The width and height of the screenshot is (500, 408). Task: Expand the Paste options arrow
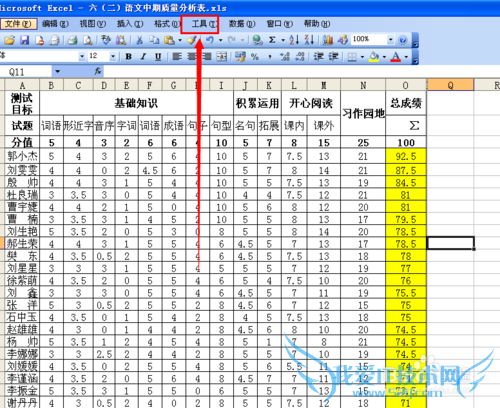(180, 40)
